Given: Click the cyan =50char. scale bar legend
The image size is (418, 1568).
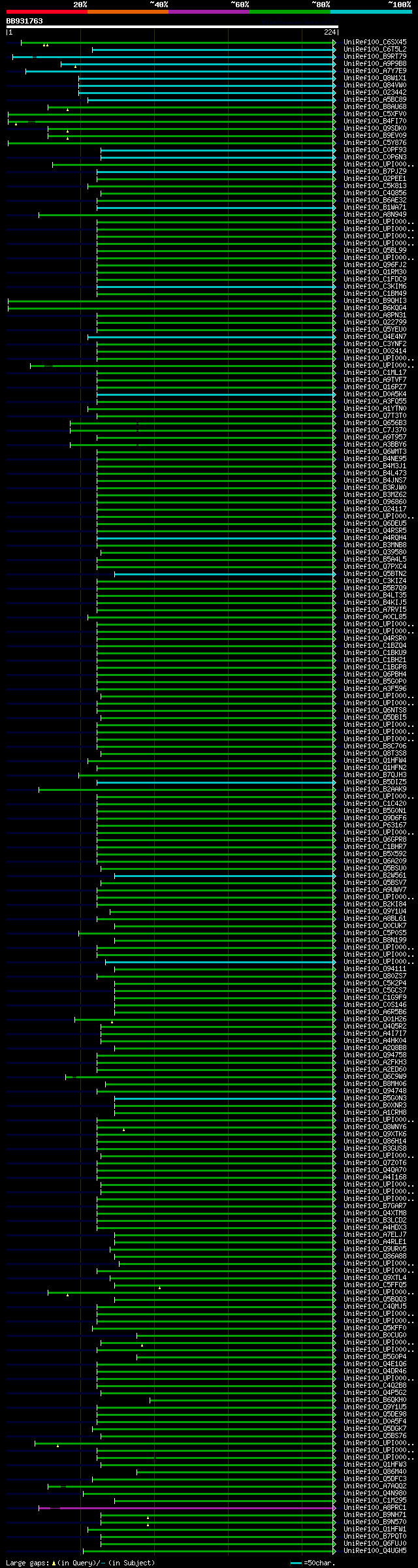Looking at the screenshot, I should pos(312,1563).
